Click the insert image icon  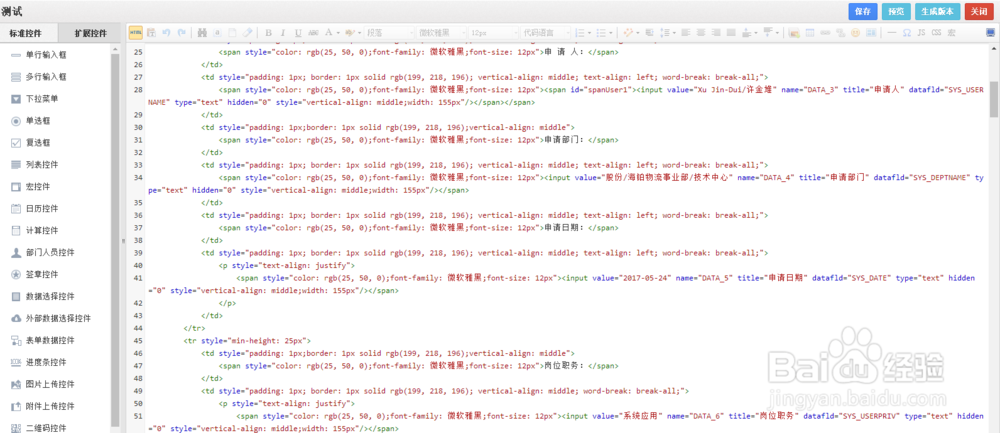pos(794,33)
